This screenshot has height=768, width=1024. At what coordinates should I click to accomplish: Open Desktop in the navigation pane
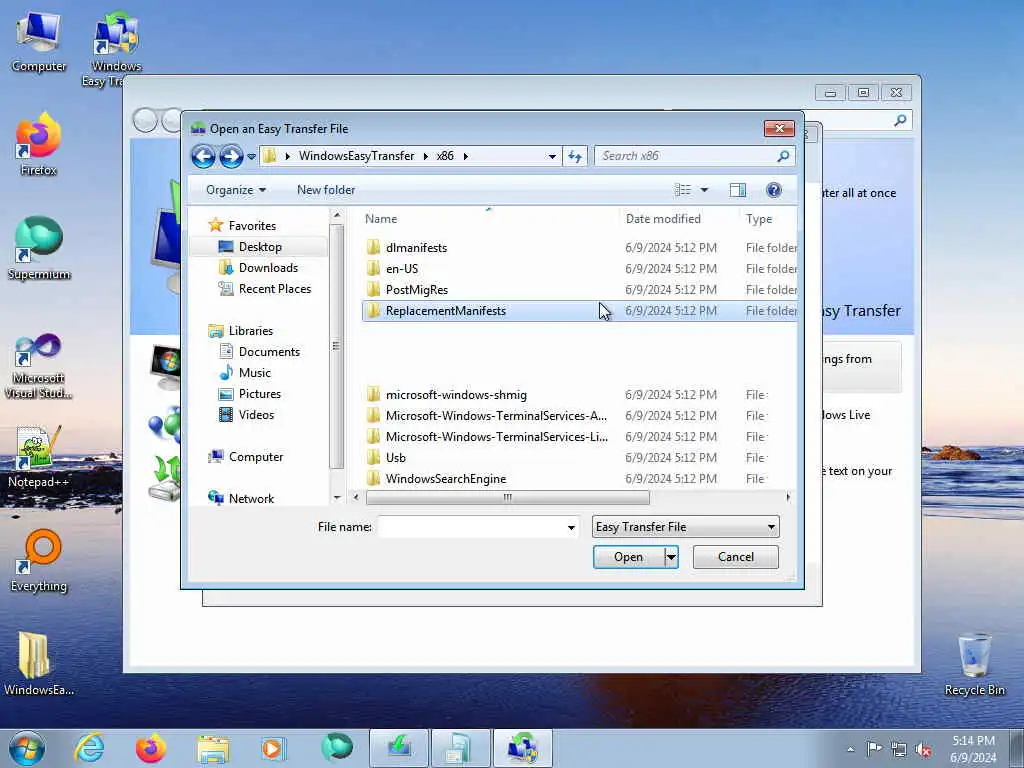[x=260, y=247]
